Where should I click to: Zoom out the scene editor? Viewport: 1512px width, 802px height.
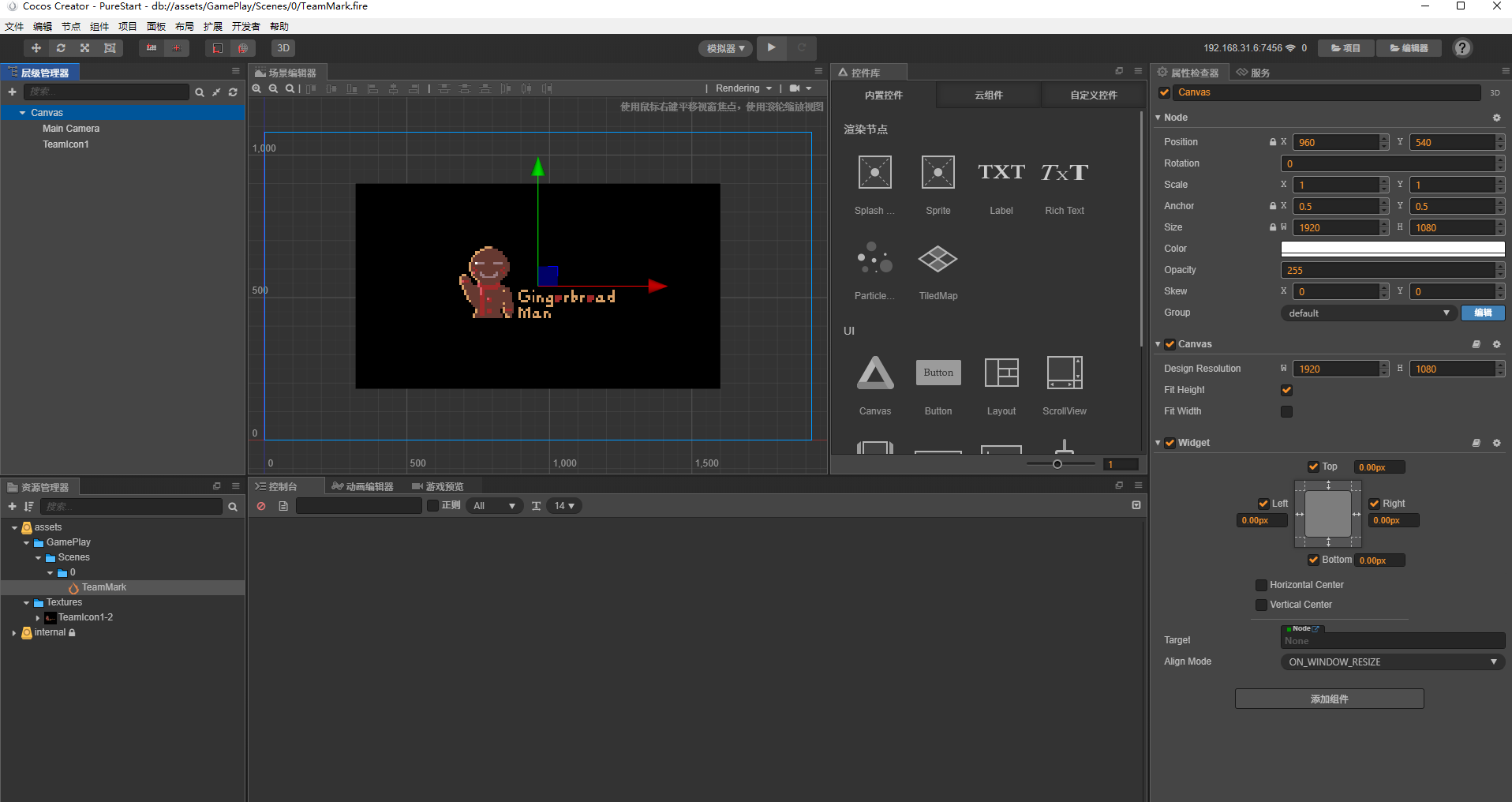[x=273, y=88]
